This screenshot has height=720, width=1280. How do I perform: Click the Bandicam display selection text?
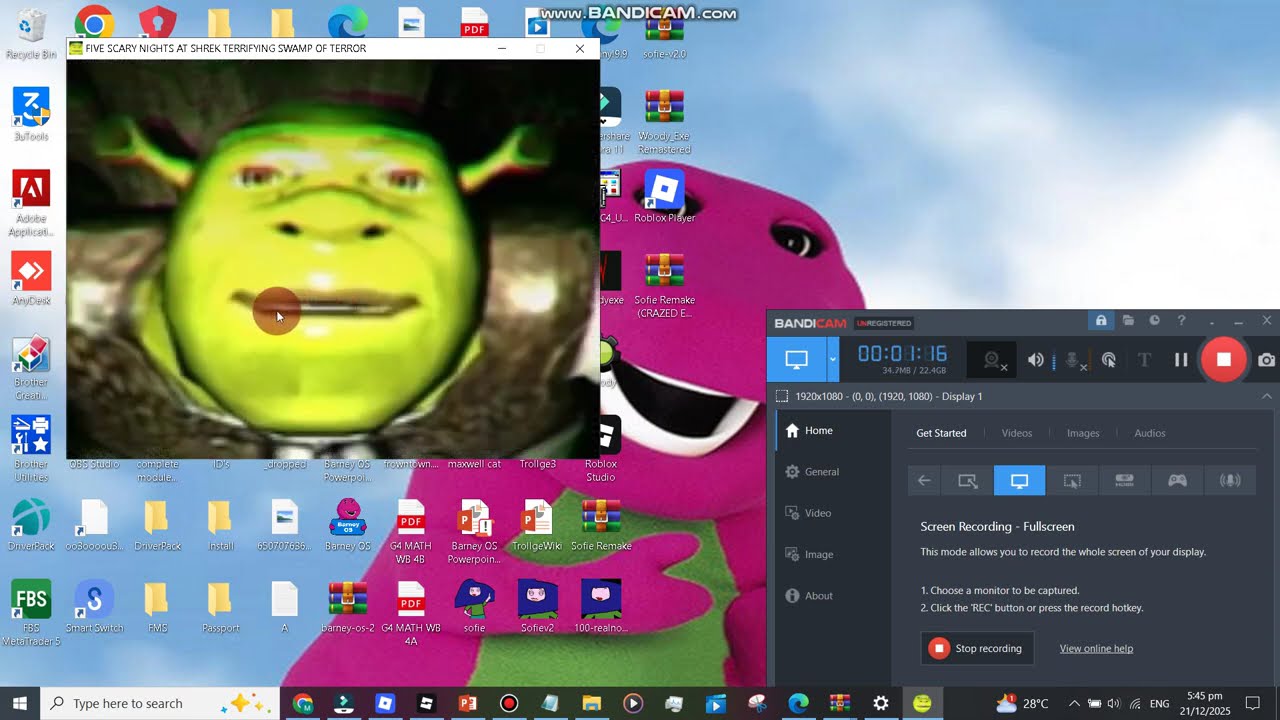pos(889,396)
